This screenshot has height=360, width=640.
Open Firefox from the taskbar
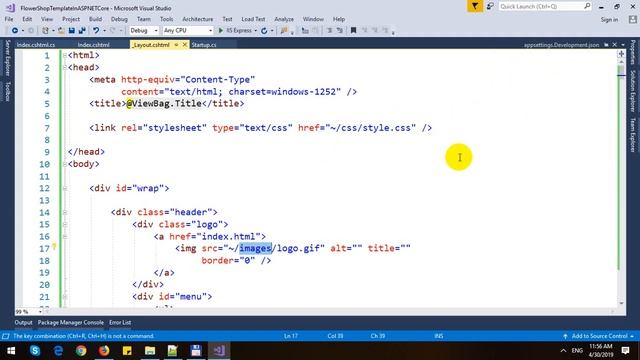coord(104,351)
